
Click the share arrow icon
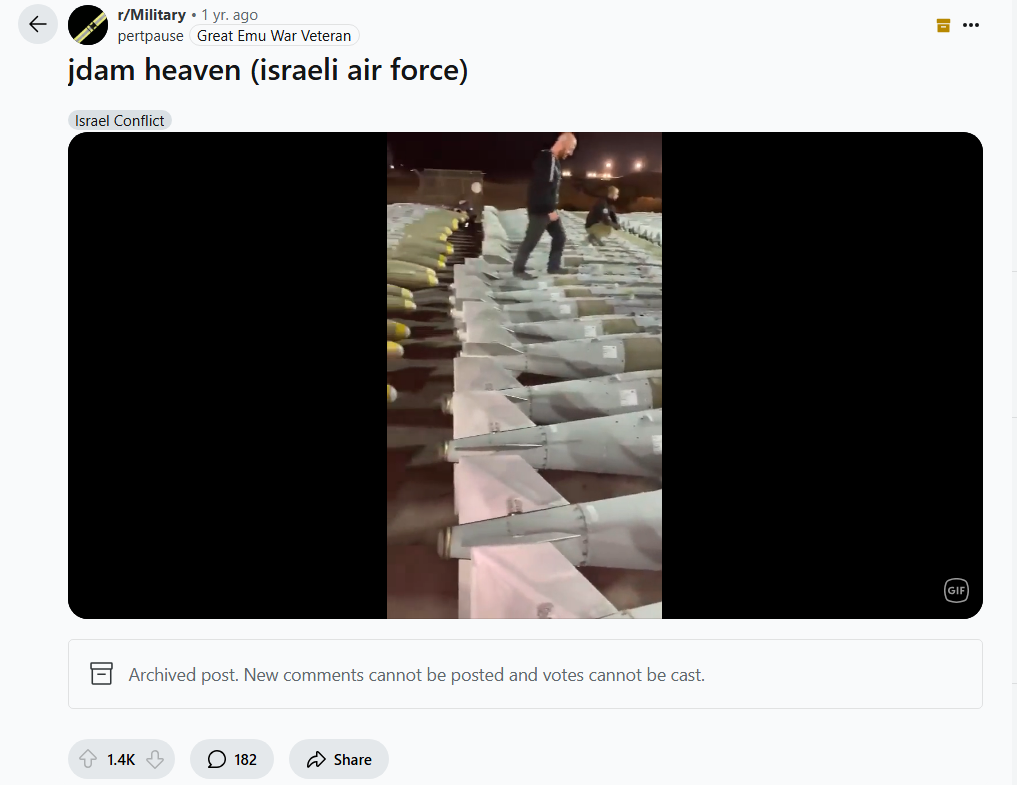tap(316, 759)
